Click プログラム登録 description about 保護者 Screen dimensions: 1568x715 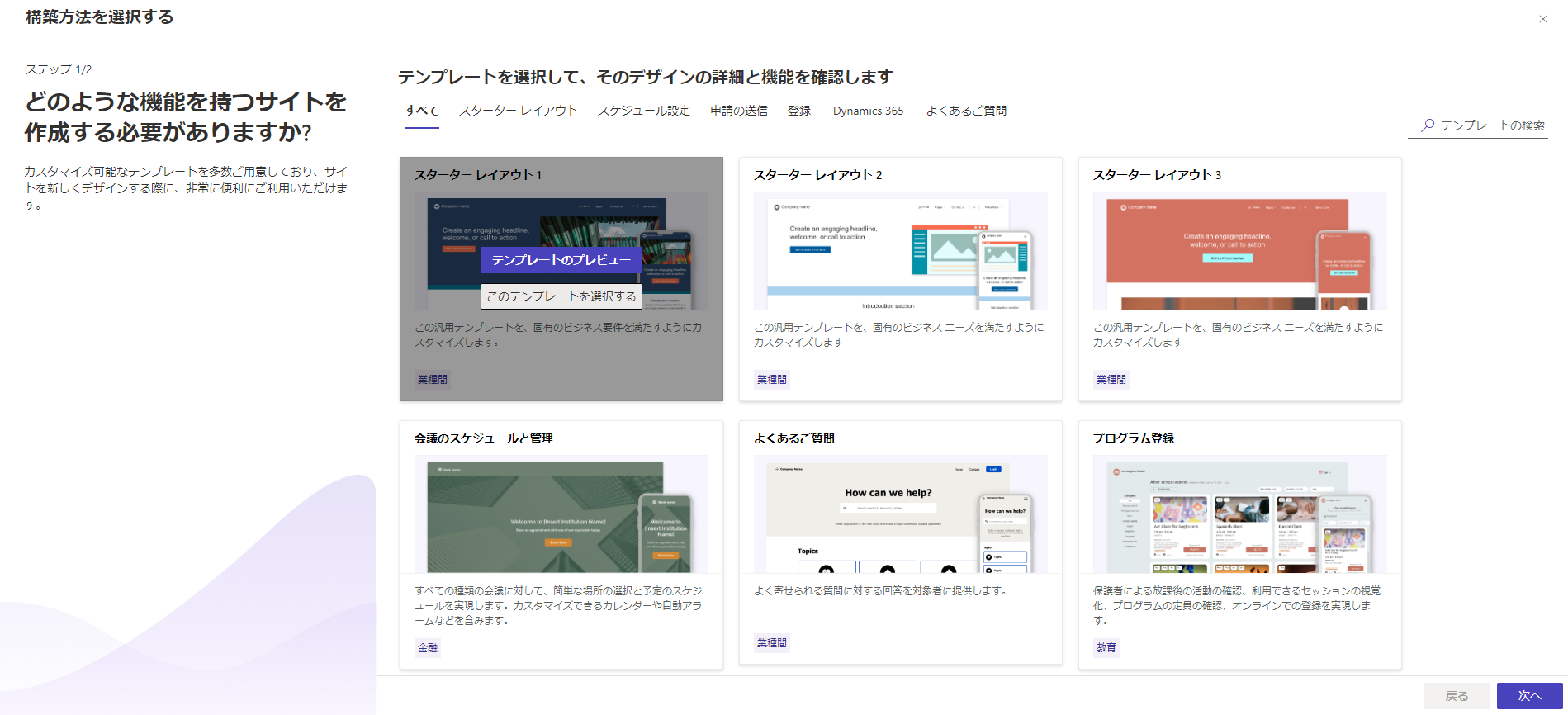tap(1237, 605)
